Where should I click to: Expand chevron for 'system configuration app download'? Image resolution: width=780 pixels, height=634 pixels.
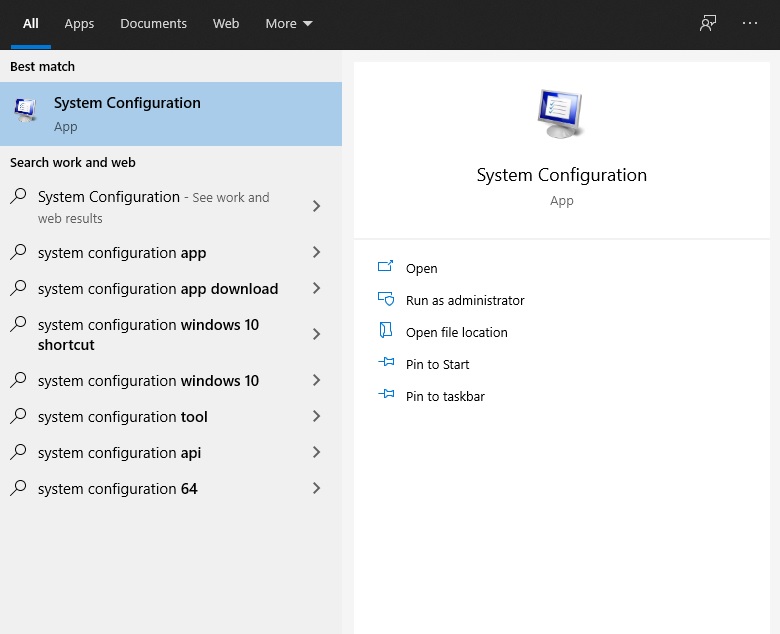pyautogui.click(x=316, y=288)
